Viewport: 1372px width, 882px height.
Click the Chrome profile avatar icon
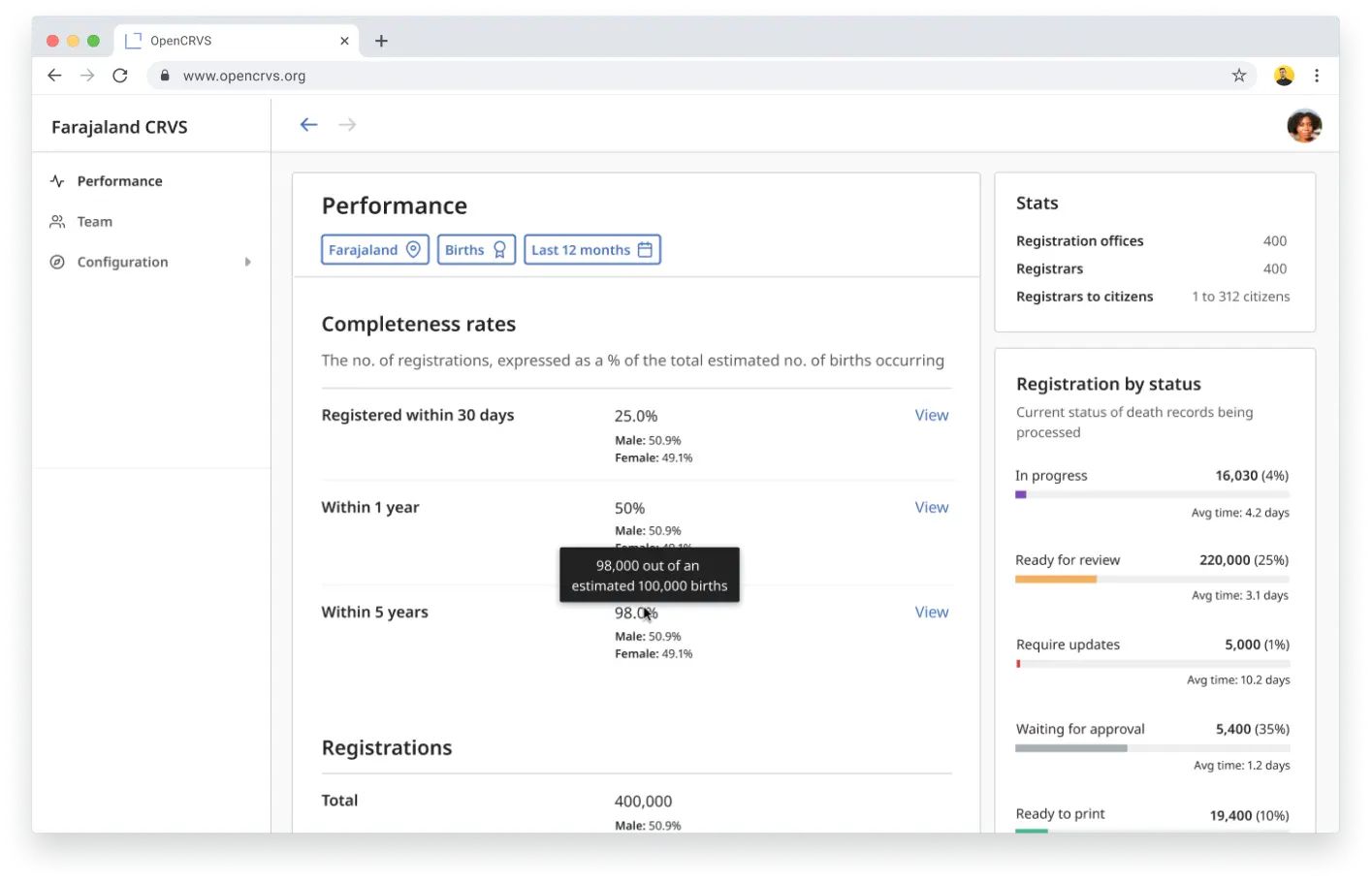(1284, 76)
